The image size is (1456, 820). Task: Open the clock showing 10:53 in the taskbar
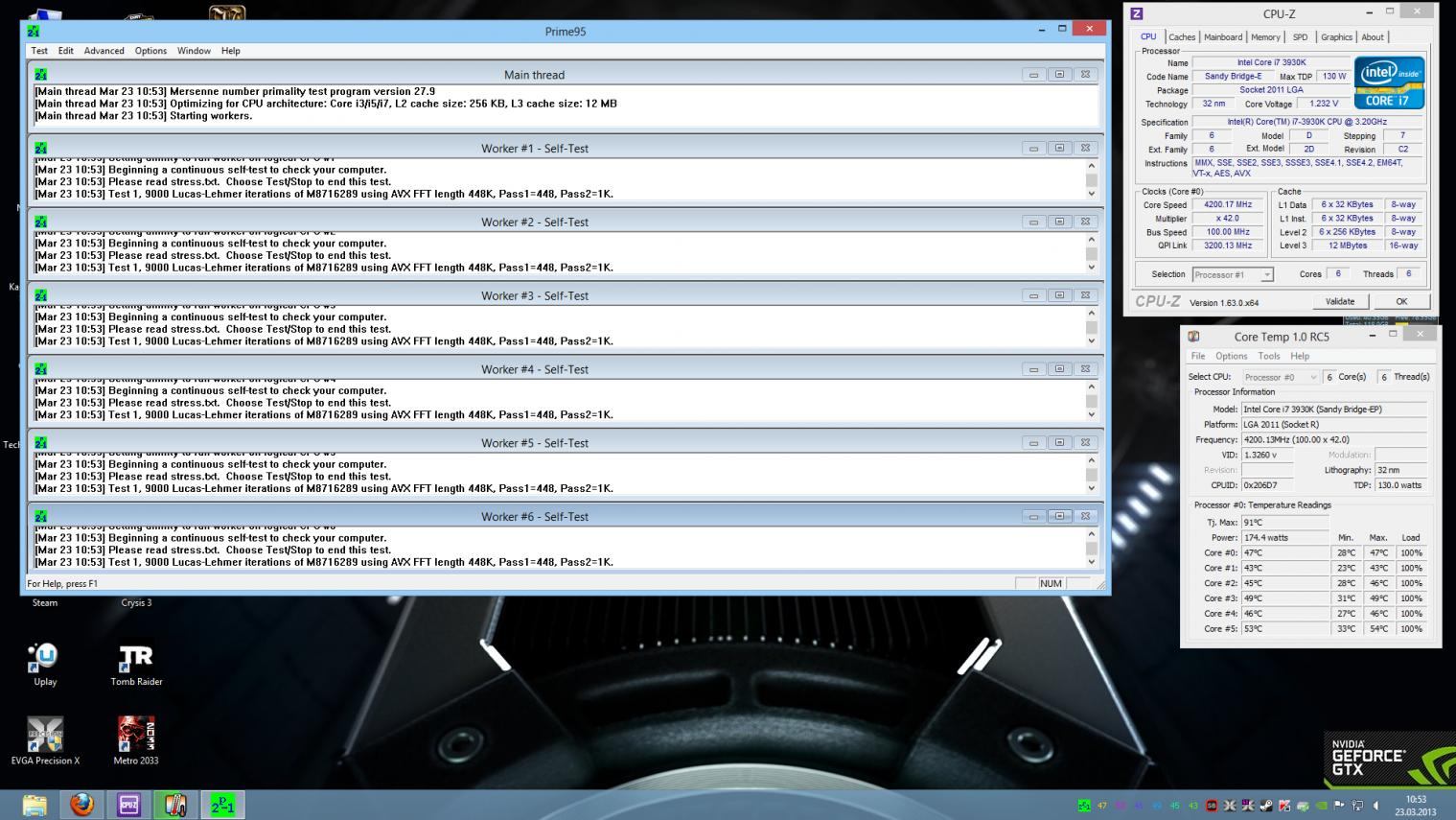click(x=1415, y=806)
